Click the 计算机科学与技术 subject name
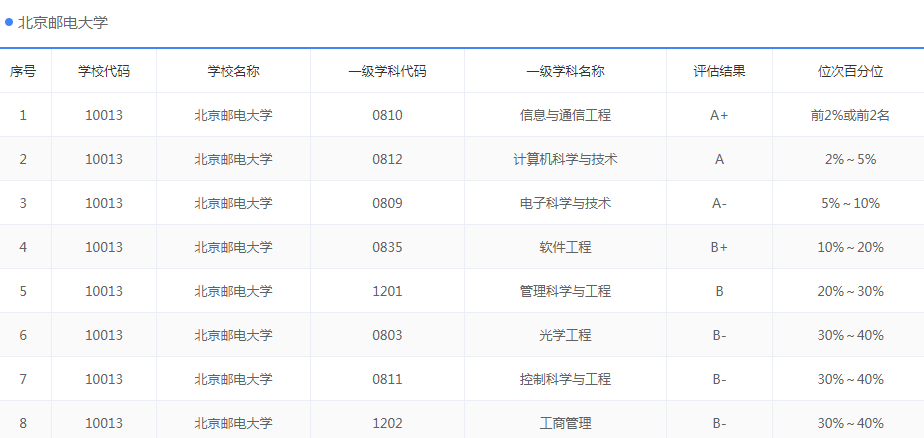The image size is (924, 438). [x=565, y=159]
